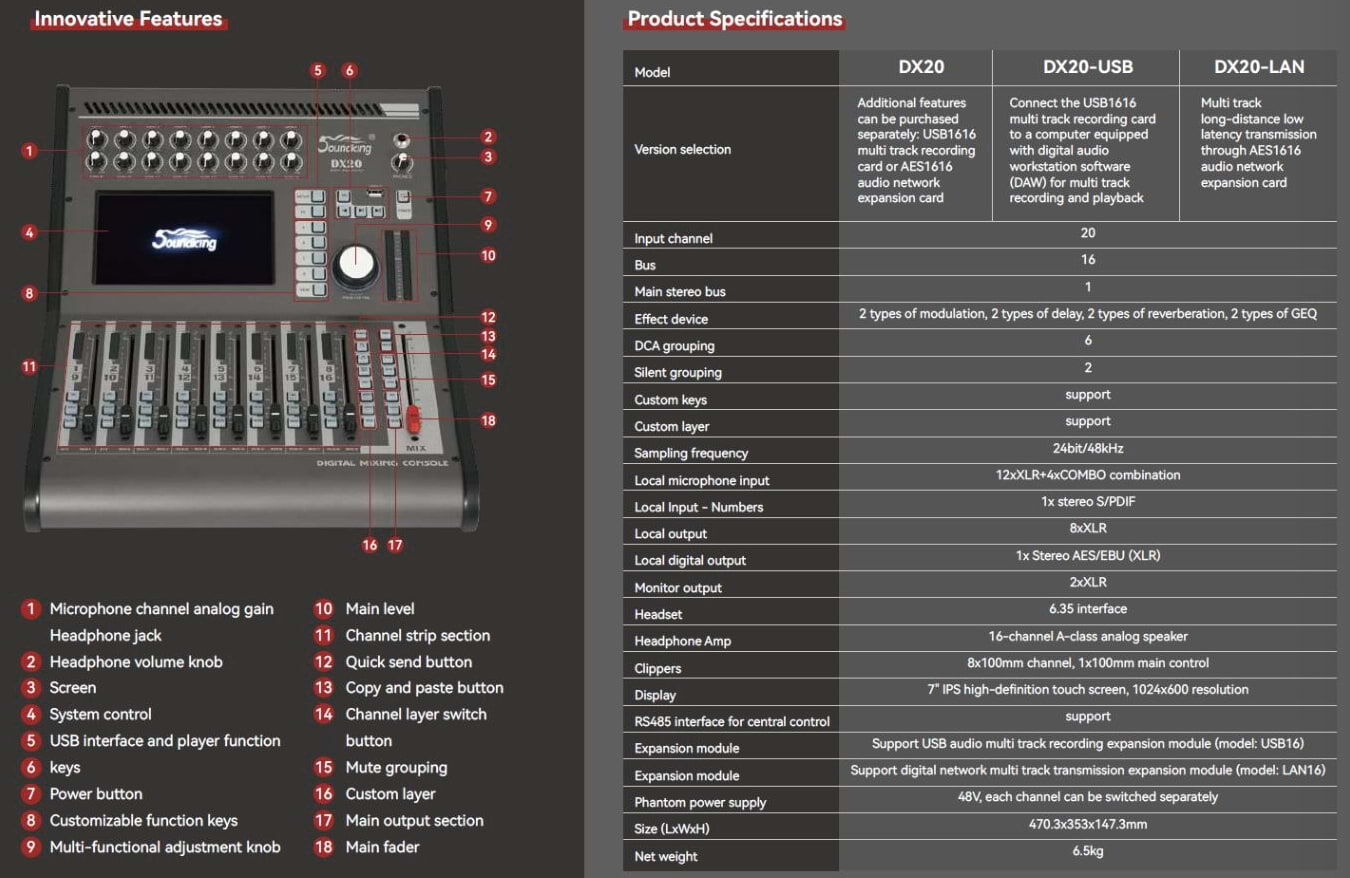Select callout marker 18 next to red fader
The height and width of the screenshot is (878, 1350).
tap(488, 420)
